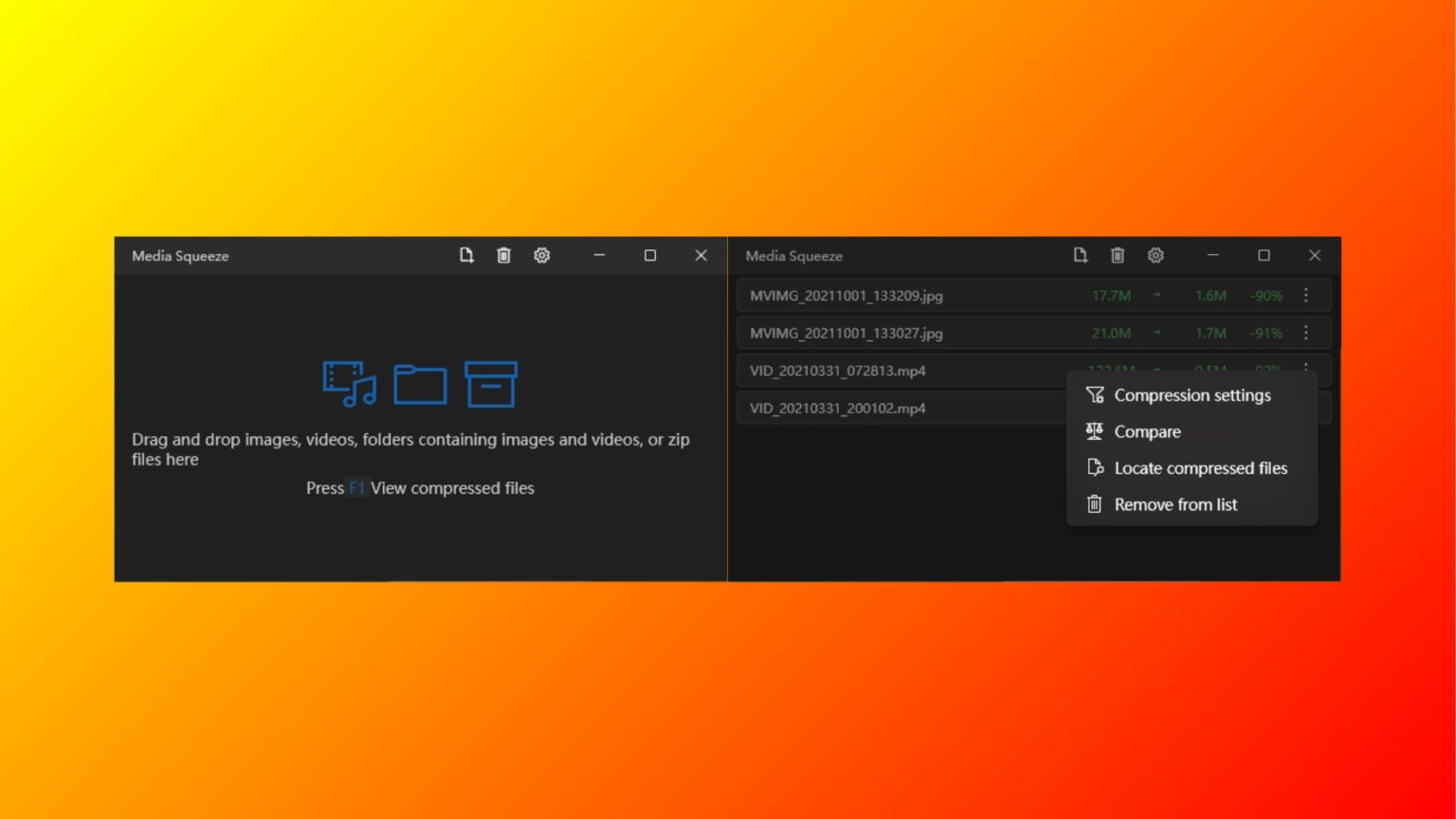Click the add file icon in left window toolbar
Image resolution: width=1456 pixels, height=819 pixels.
tap(466, 255)
